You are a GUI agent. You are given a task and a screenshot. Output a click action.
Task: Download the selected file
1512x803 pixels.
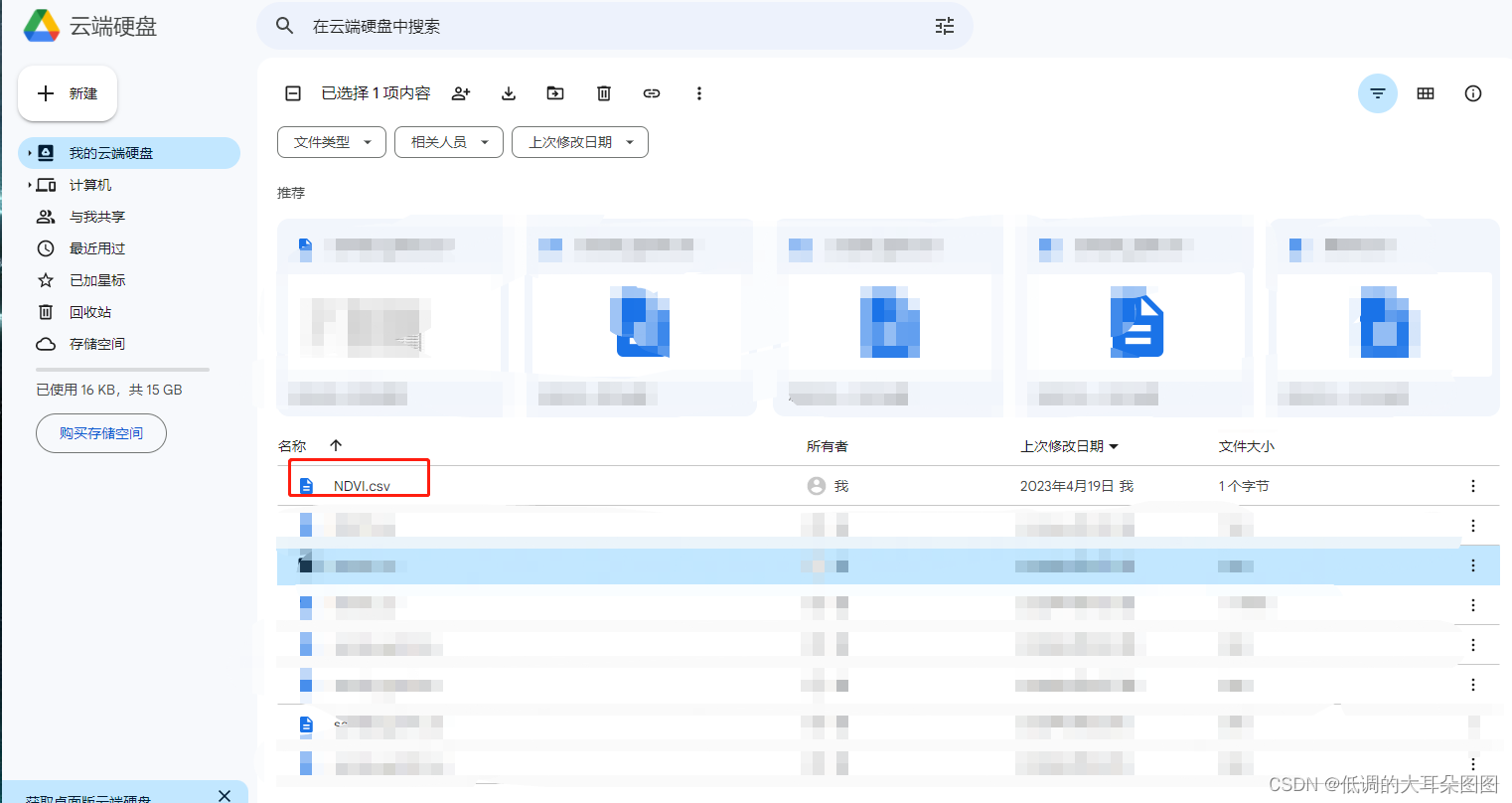(x=508, y=92)
